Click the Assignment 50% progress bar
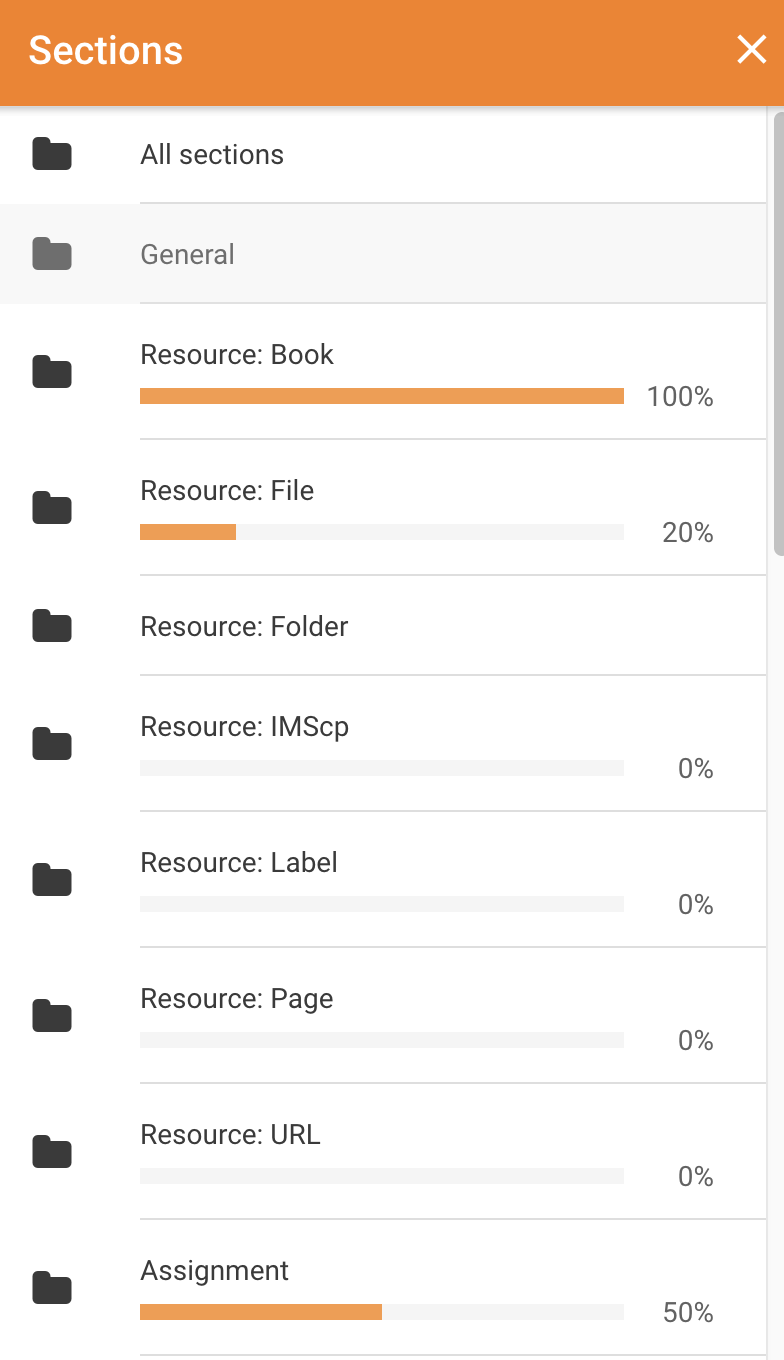 pyautogui.click(x=382, y=1312)
